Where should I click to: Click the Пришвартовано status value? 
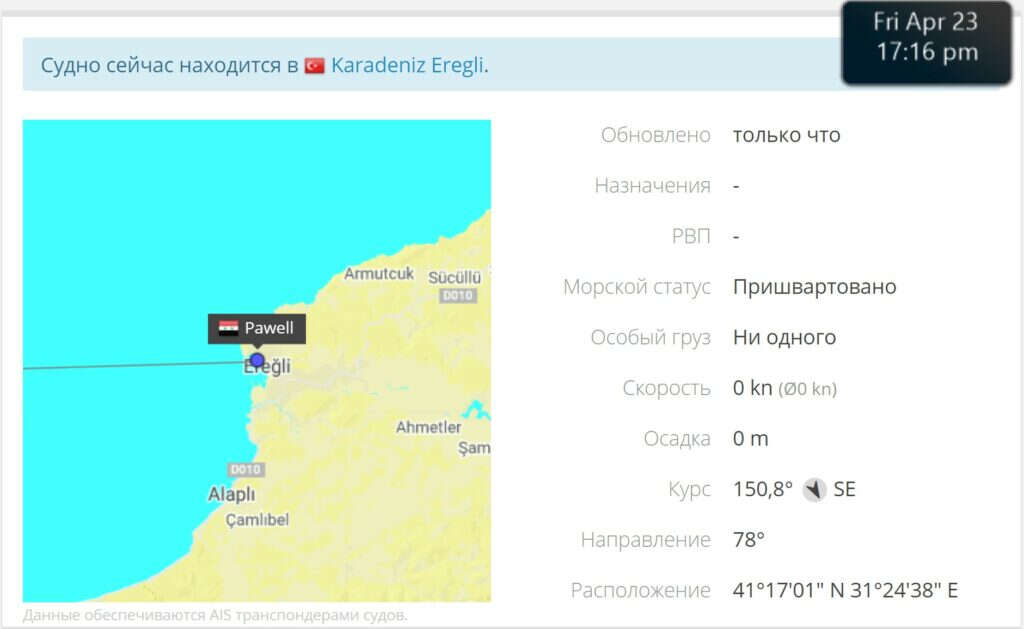pyautogui.click(x=814, y=287)
